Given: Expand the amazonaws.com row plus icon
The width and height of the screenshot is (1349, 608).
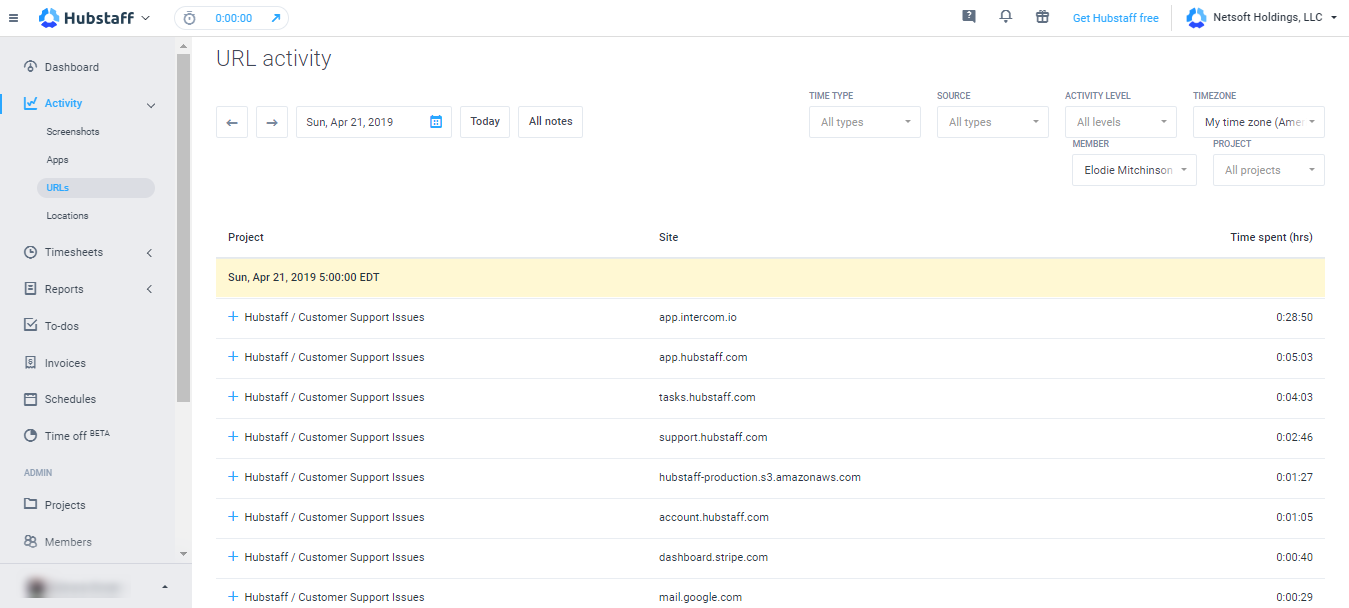Looking at the screenshot, I should coord(234,477).
